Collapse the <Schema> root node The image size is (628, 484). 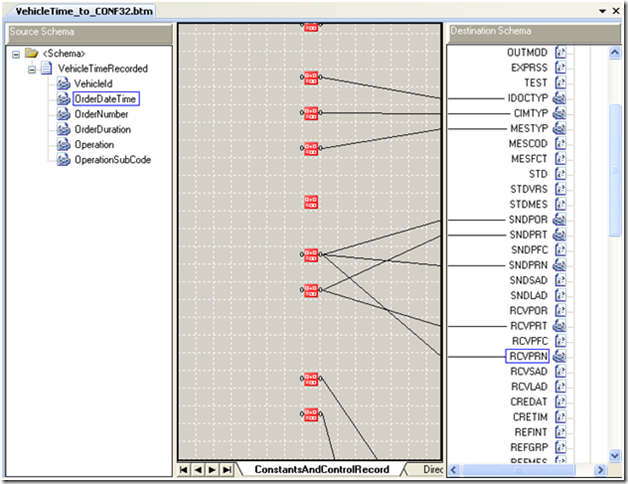pos(16,54)
